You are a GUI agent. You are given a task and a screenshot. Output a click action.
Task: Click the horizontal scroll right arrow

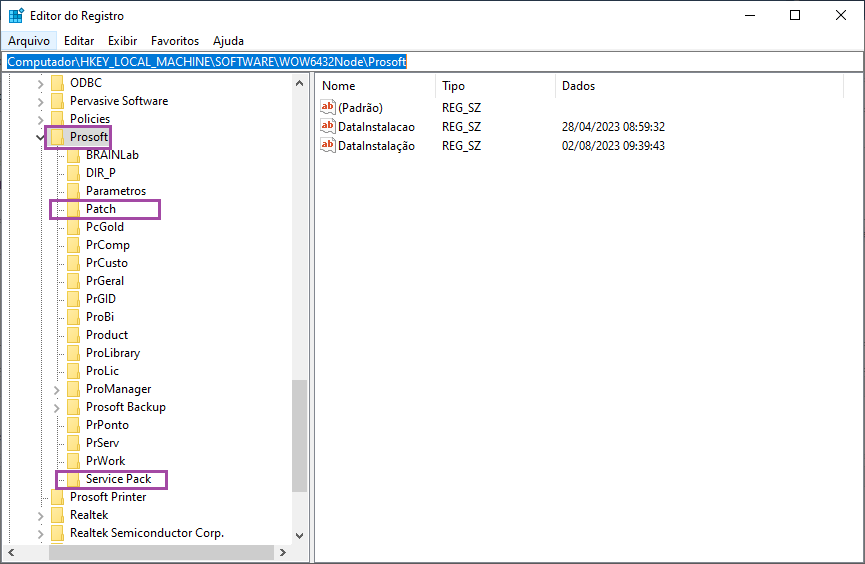coord(283,552)
